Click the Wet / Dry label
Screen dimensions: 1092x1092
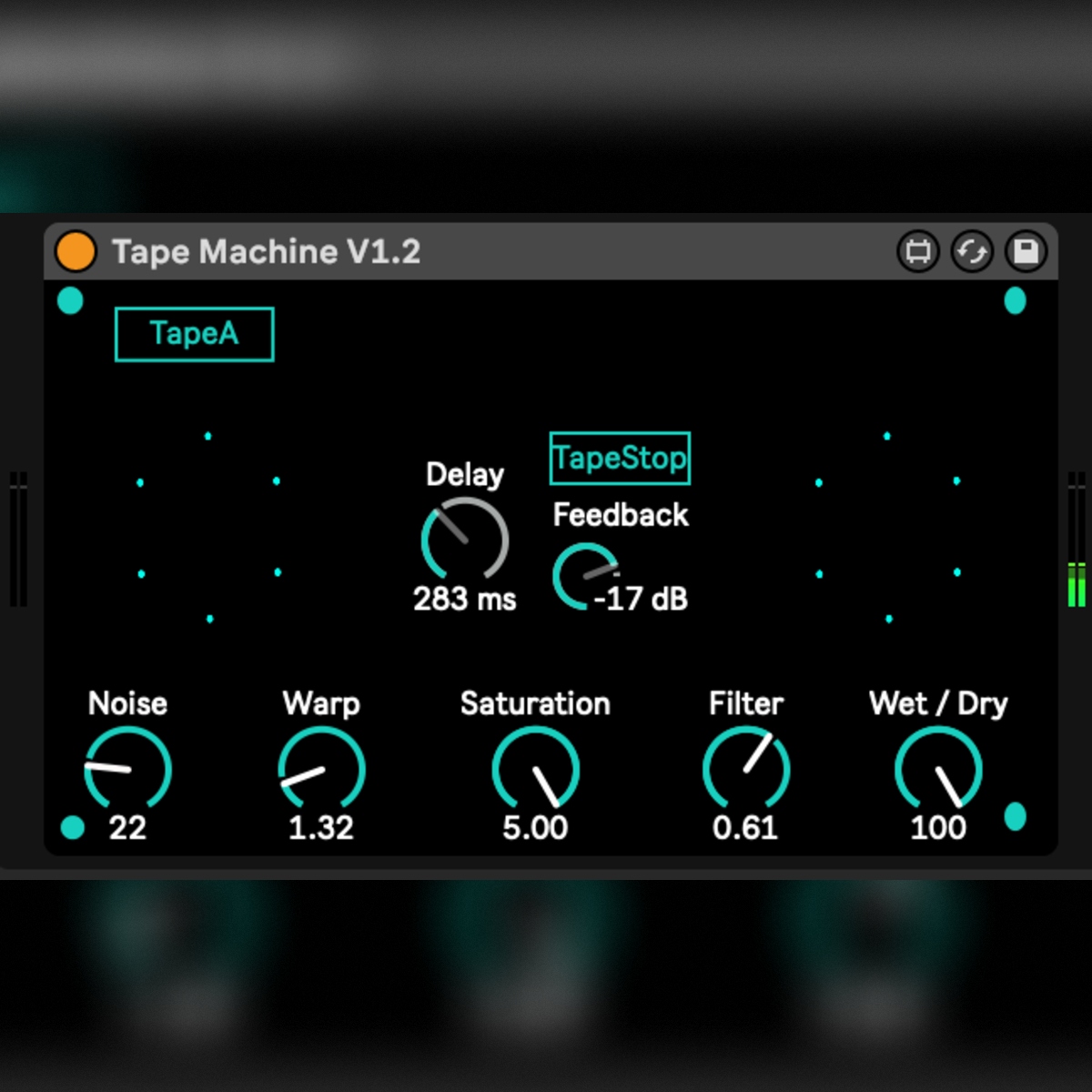pos(938,703)
